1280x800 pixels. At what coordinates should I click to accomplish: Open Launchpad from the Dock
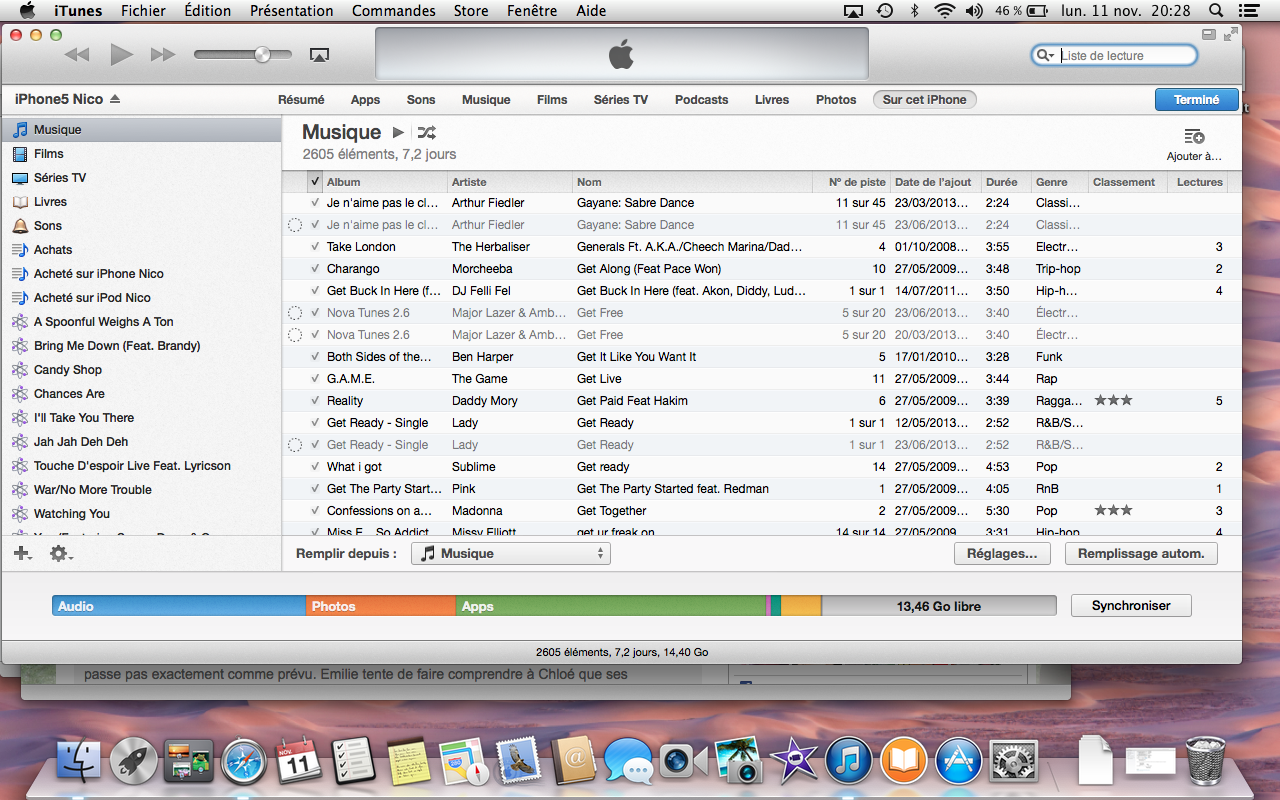[x=133, y=762]
